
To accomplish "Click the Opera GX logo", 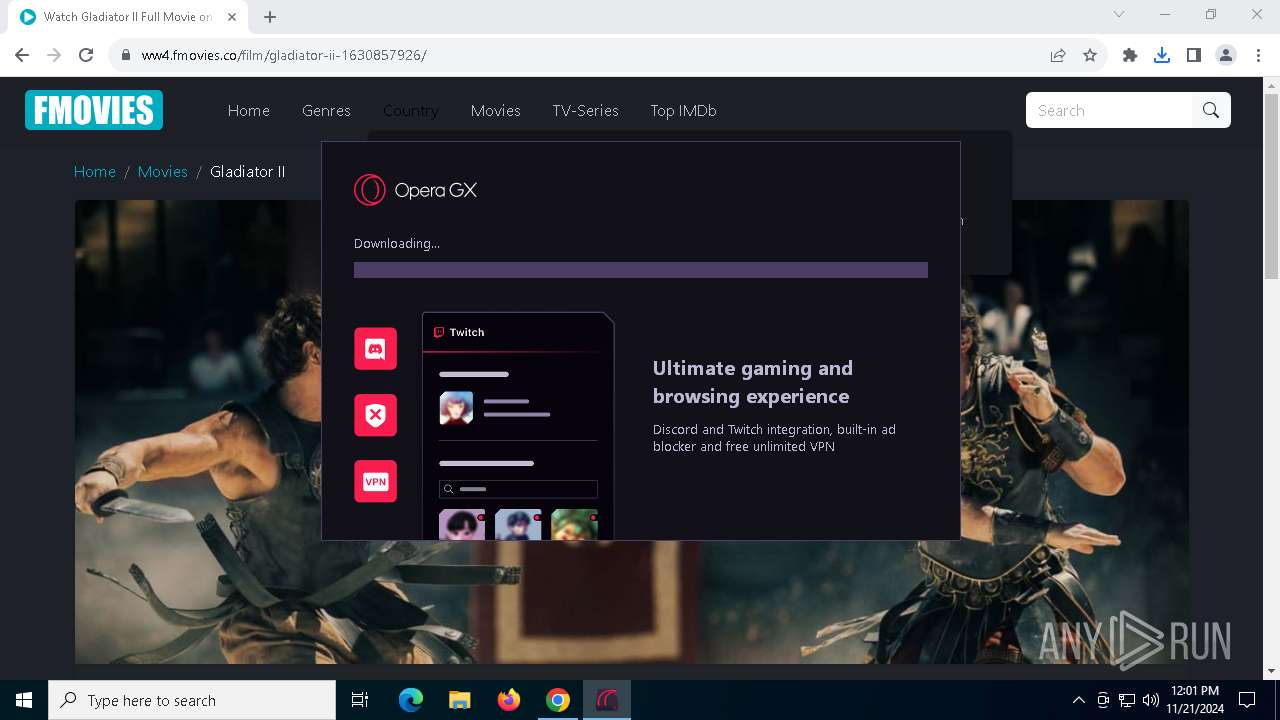I will [x=415, y=190].
